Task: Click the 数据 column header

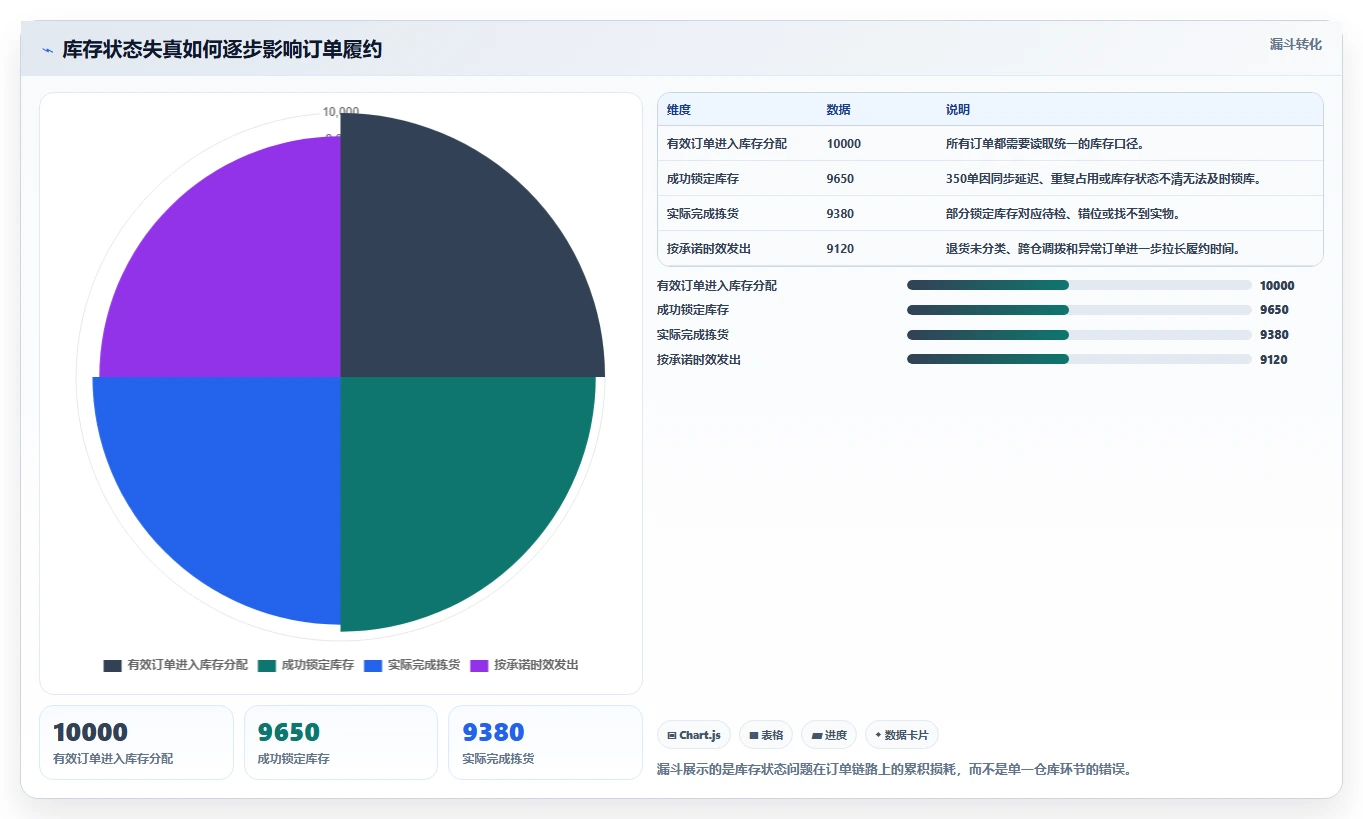Action: [x=839, y=110]
